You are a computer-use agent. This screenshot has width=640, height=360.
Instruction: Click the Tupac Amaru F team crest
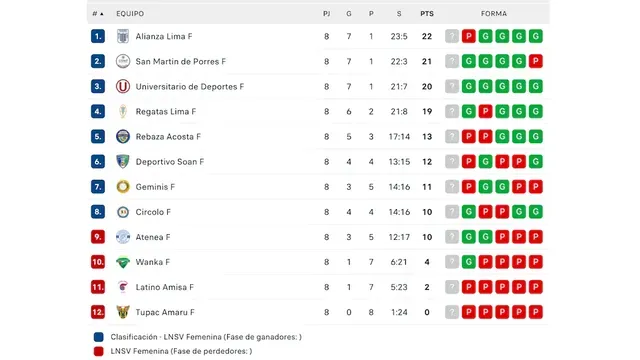(x=123, y=312)
